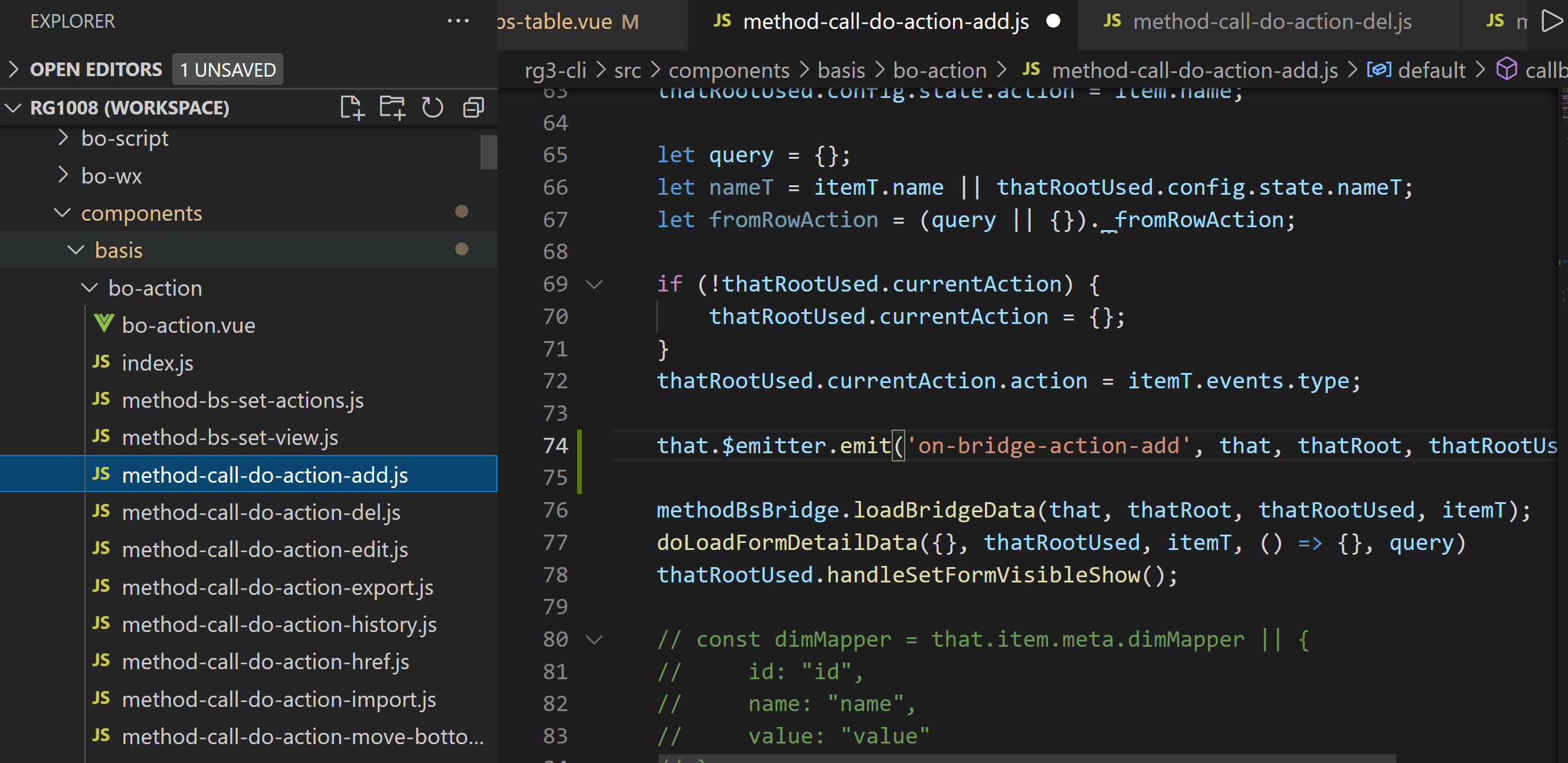Click the callb cube icon in breadcrumbs
The width and height of the screenshot is (1568, 763).
pos(1507,69)
